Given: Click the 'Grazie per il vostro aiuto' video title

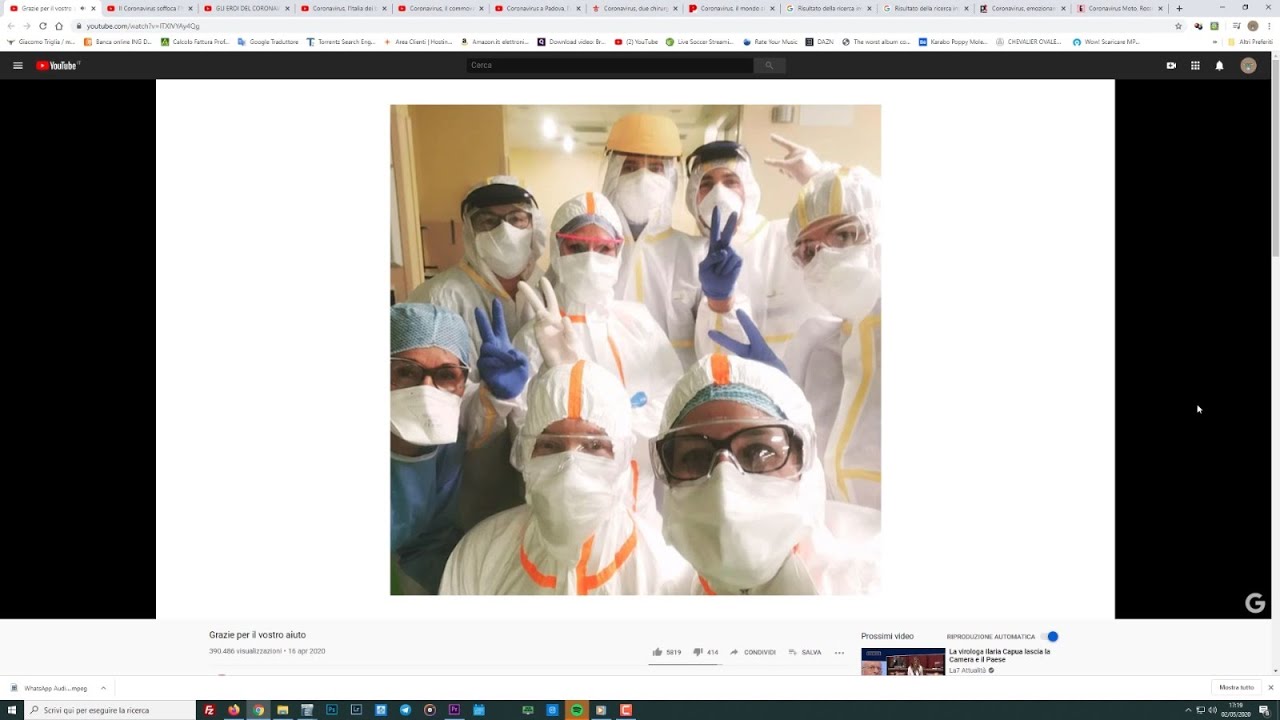Looking at the screenshot, I should (257, 635).
